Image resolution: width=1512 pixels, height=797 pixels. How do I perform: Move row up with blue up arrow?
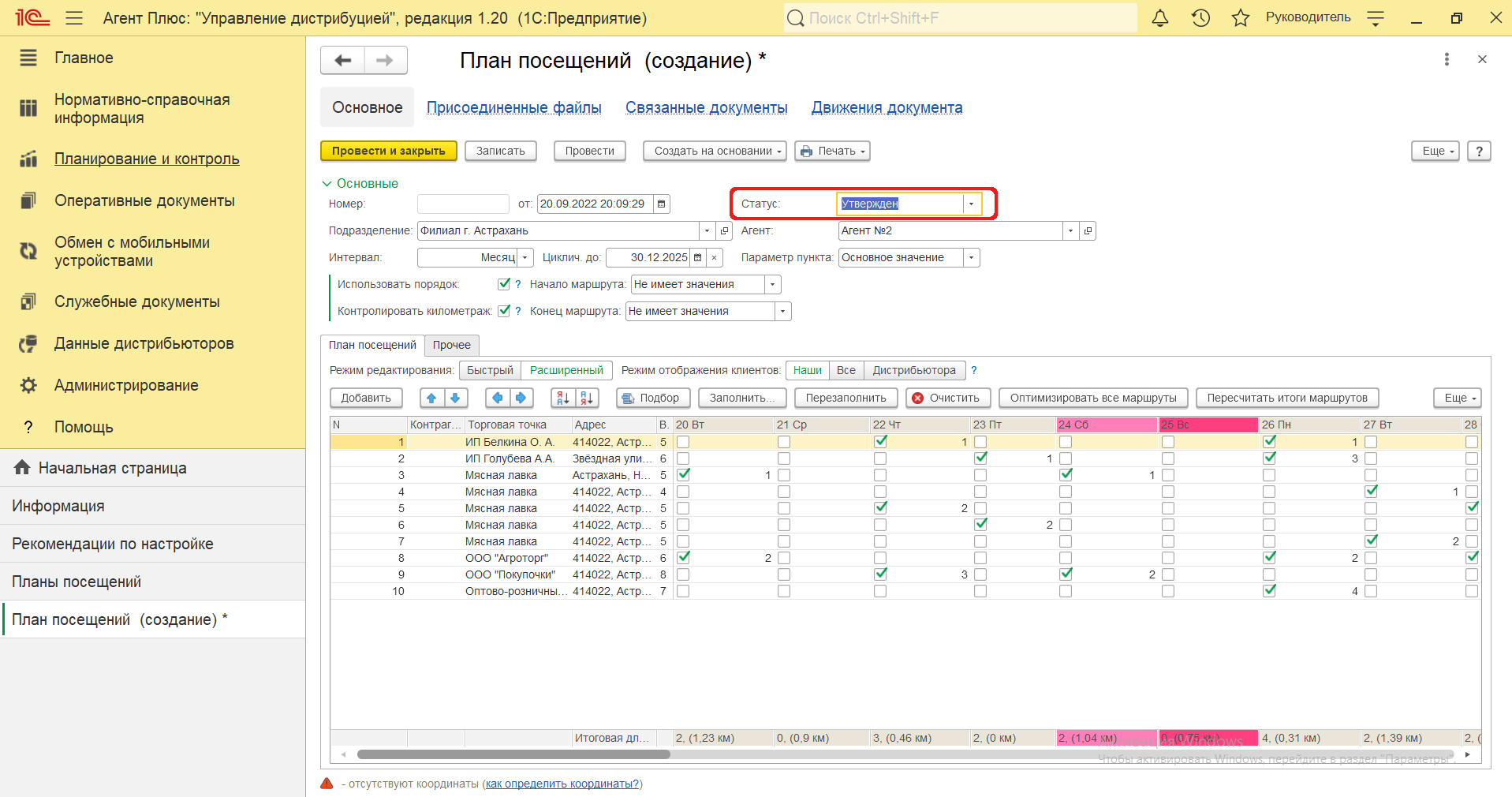point(431,398)
